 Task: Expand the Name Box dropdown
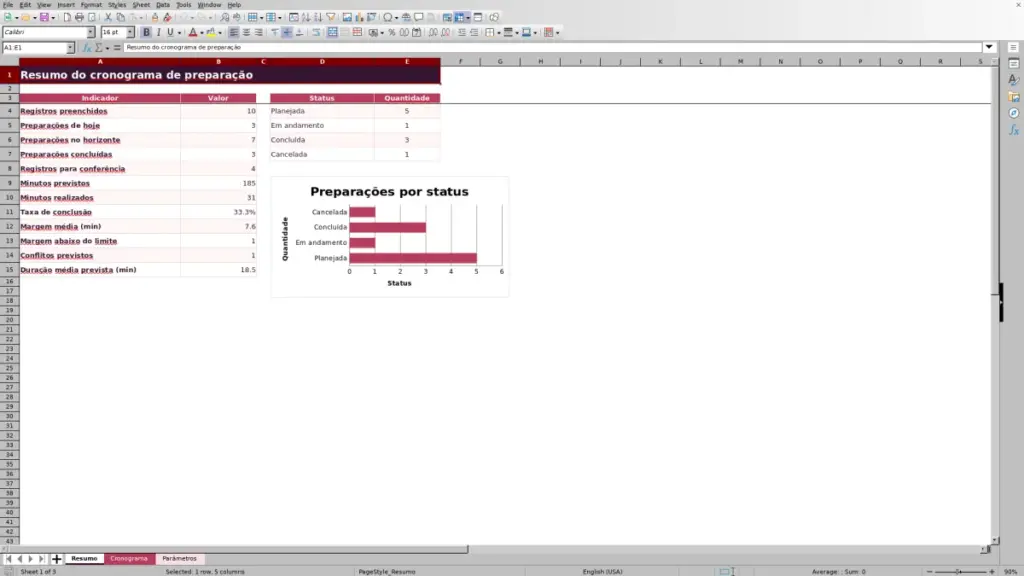click(70, 47)
